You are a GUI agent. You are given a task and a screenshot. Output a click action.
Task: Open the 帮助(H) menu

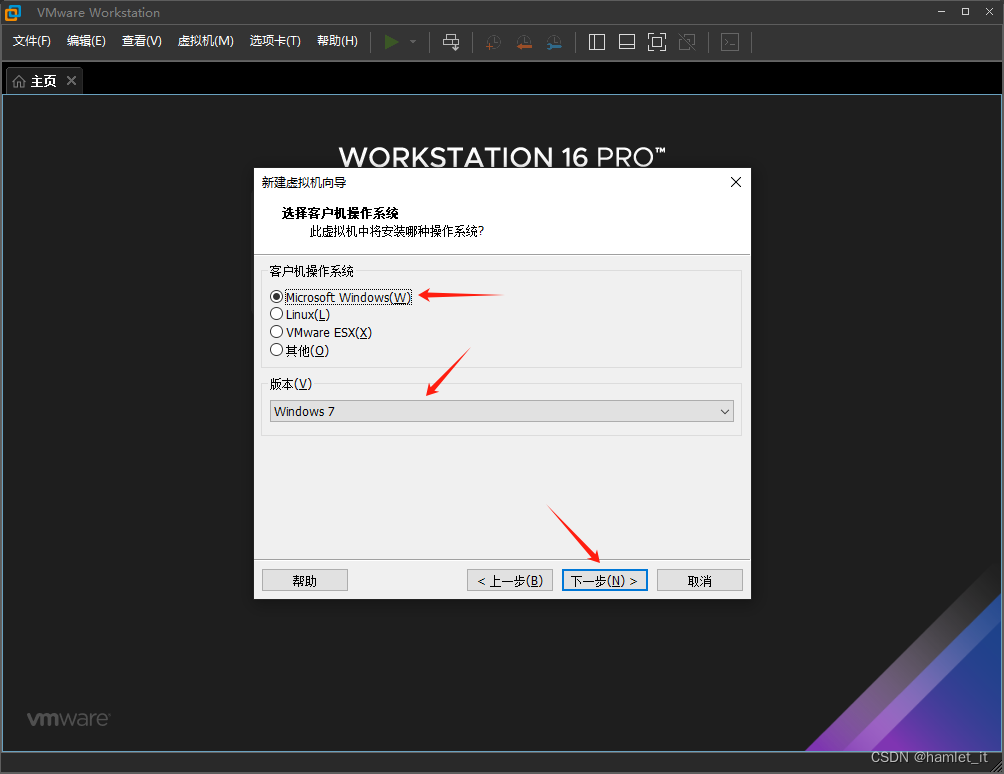pos(337,41)
